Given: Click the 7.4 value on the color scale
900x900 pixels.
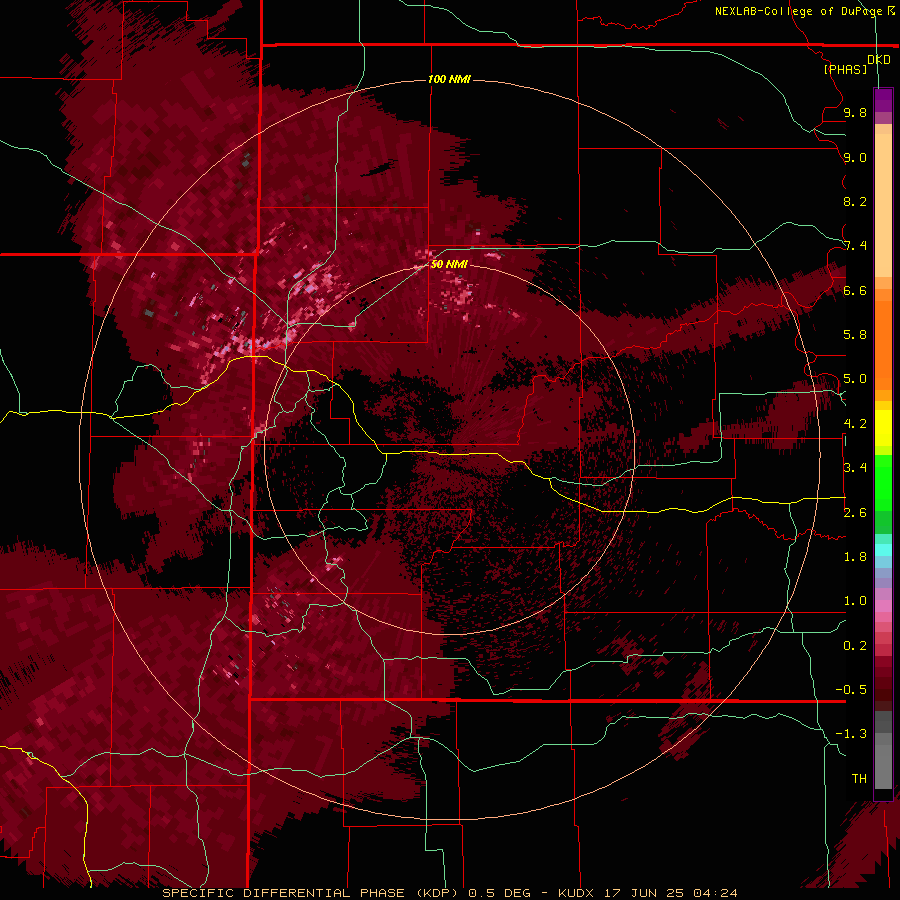Looking at the screenshot, I should point(855,246).
